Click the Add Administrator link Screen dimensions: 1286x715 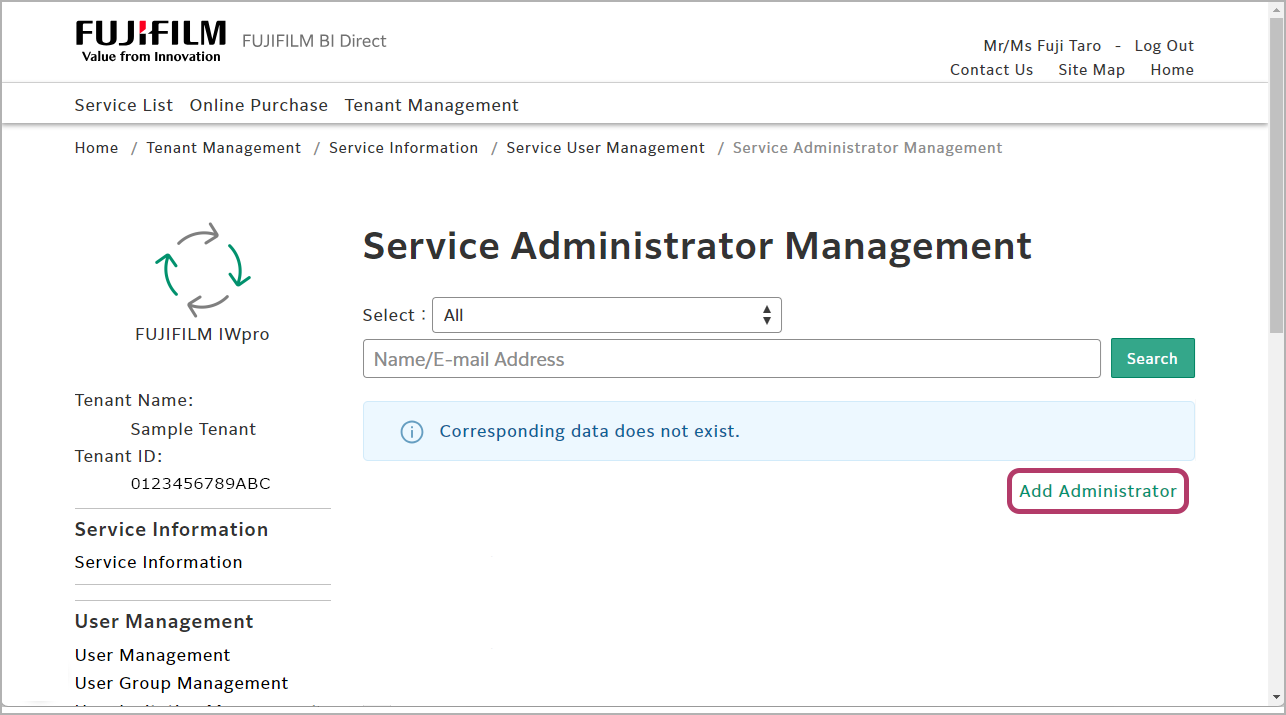coord(1097,491)
